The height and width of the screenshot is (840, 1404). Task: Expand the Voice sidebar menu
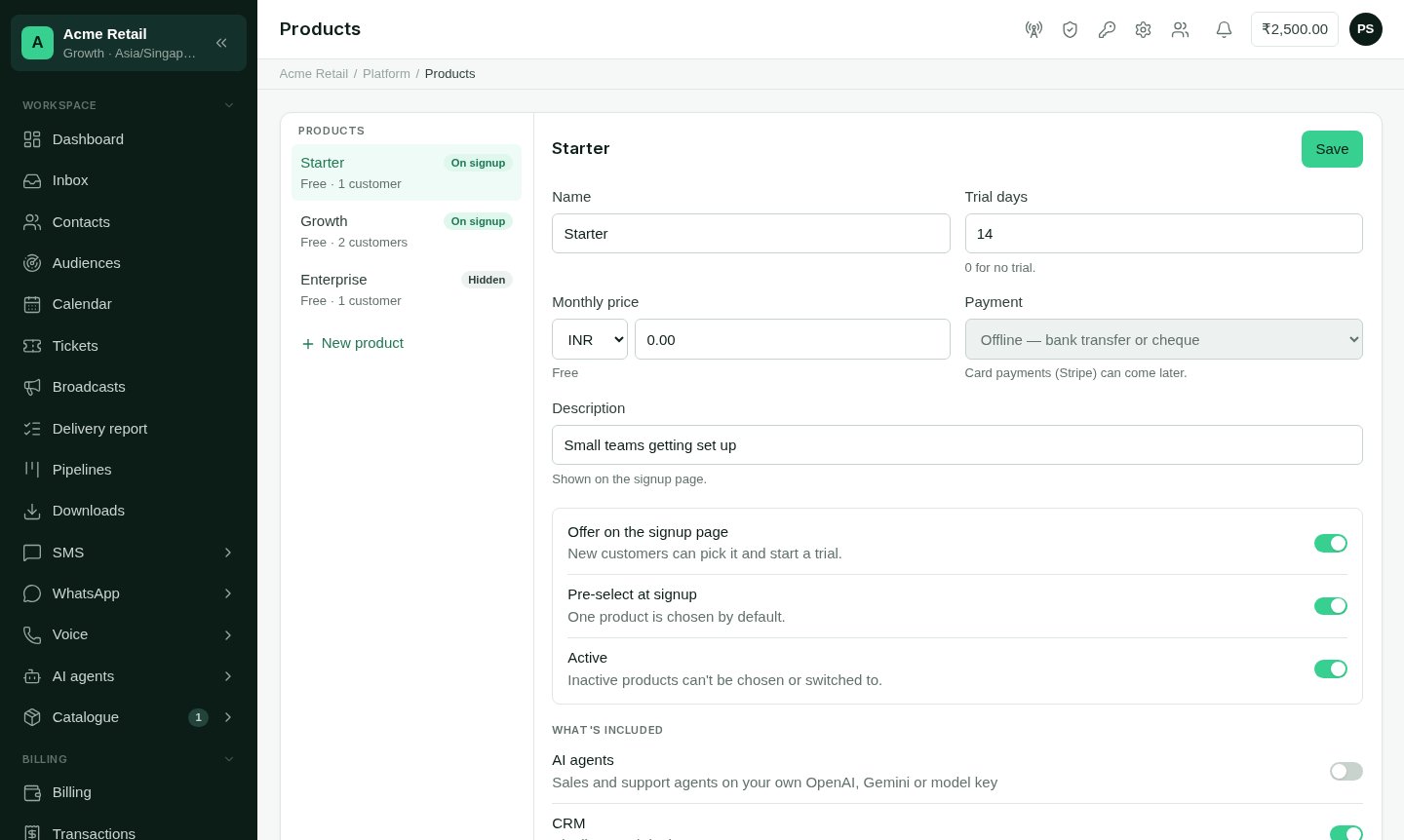(x=129, y=634)
